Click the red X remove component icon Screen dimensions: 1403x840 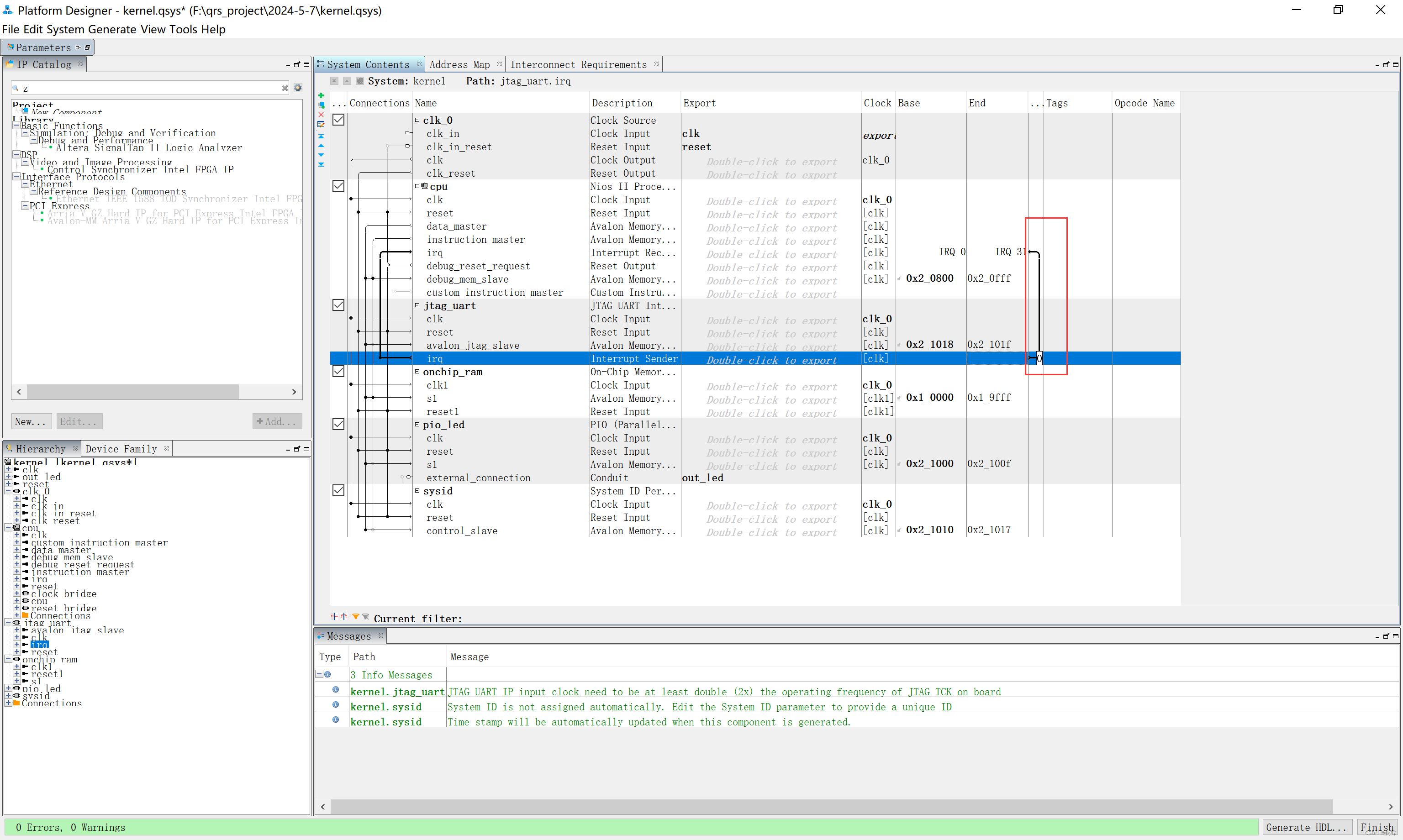click(x=321, y=114)
